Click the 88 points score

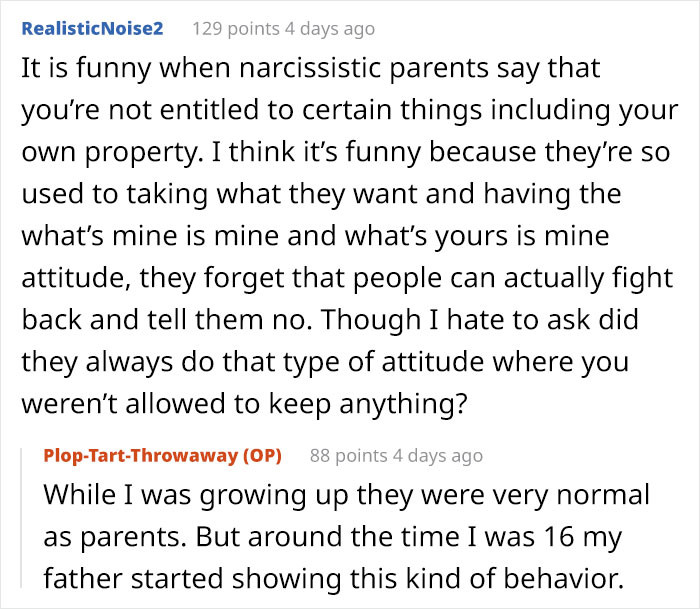(x=349, y=456)
